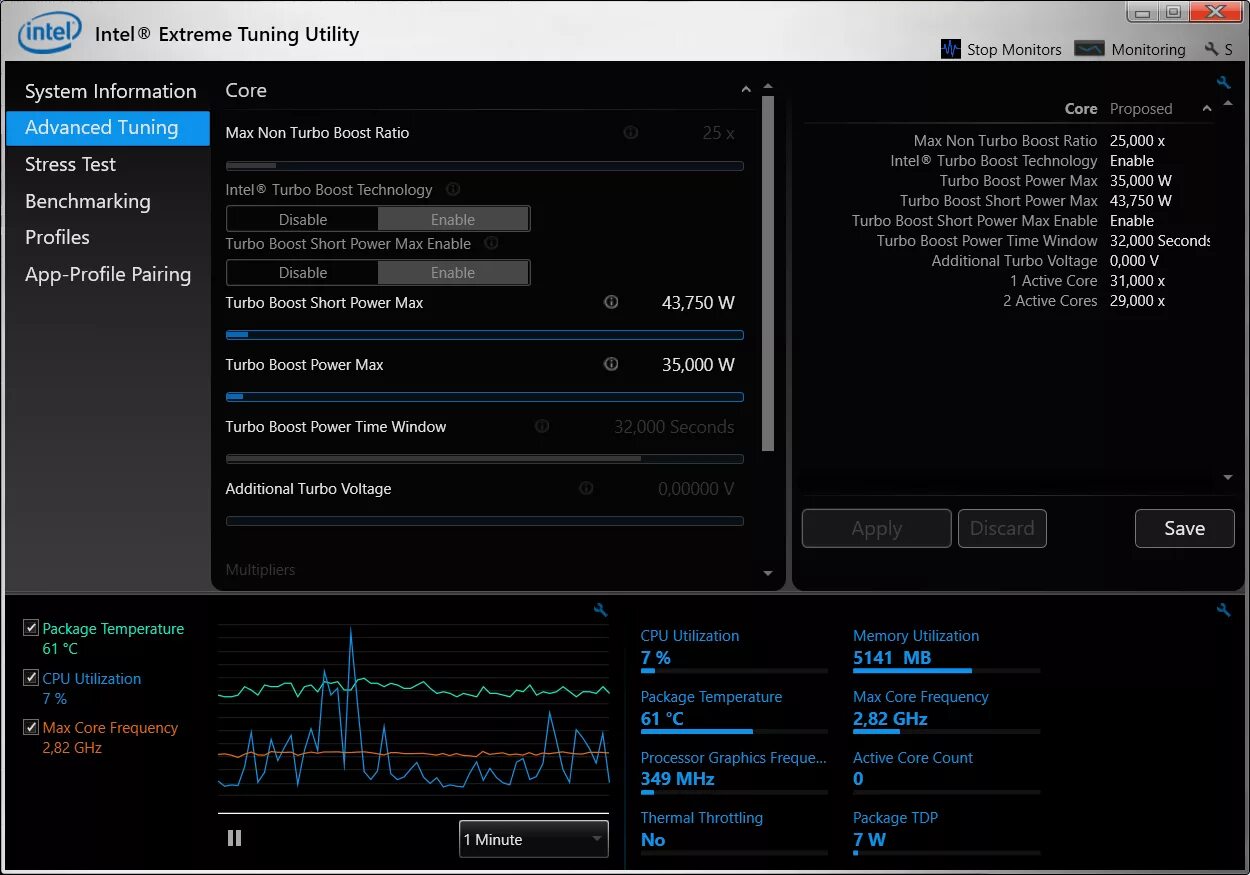Click Stop Monitors label
Viewport: 1250px width, 875px height.
[1014, 49]
